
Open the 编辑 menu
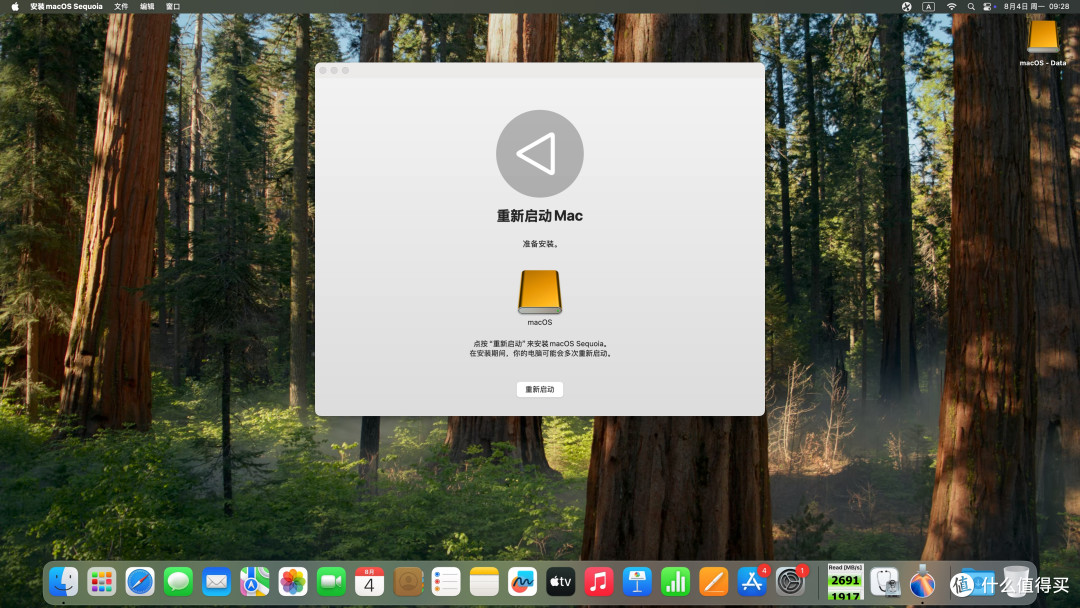(x=147, y=6)
